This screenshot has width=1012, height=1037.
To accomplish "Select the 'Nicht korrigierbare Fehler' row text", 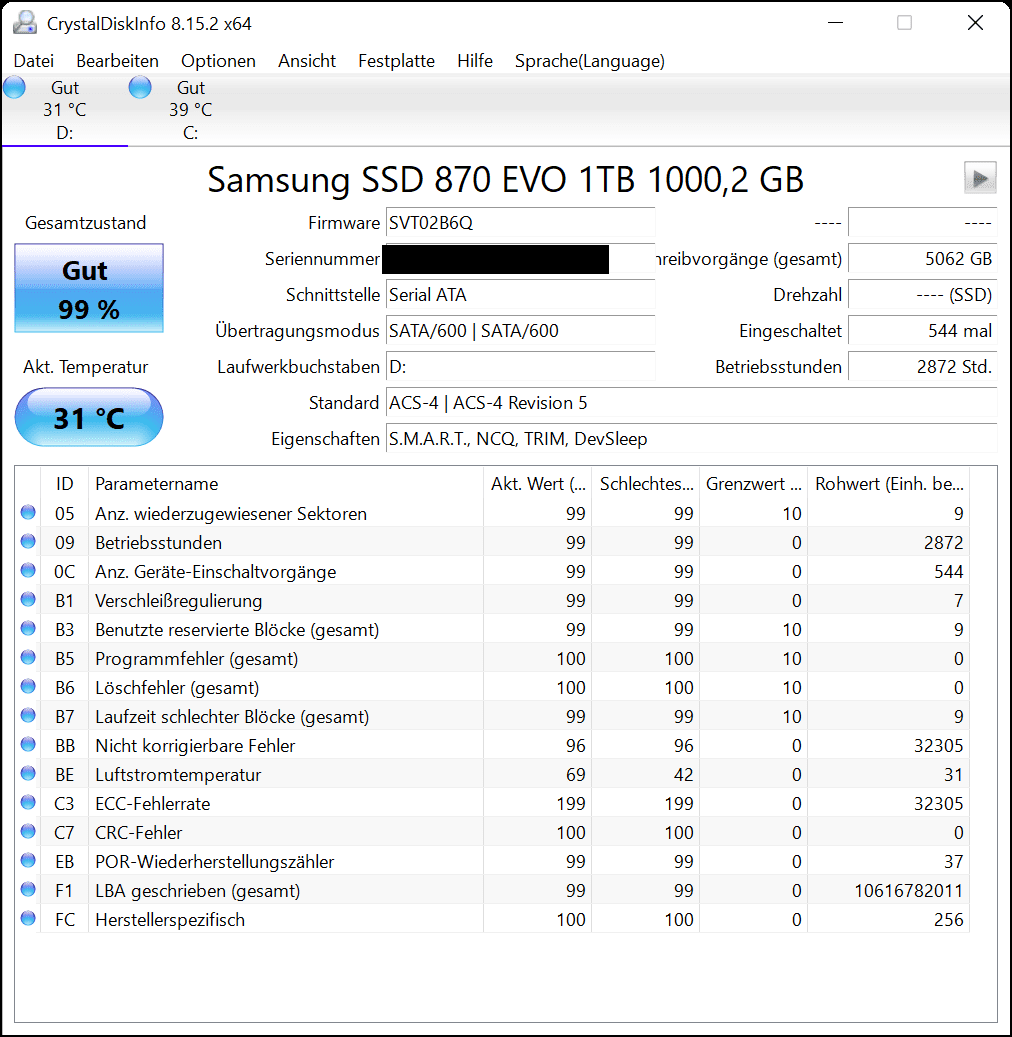I will click(195, 745).
